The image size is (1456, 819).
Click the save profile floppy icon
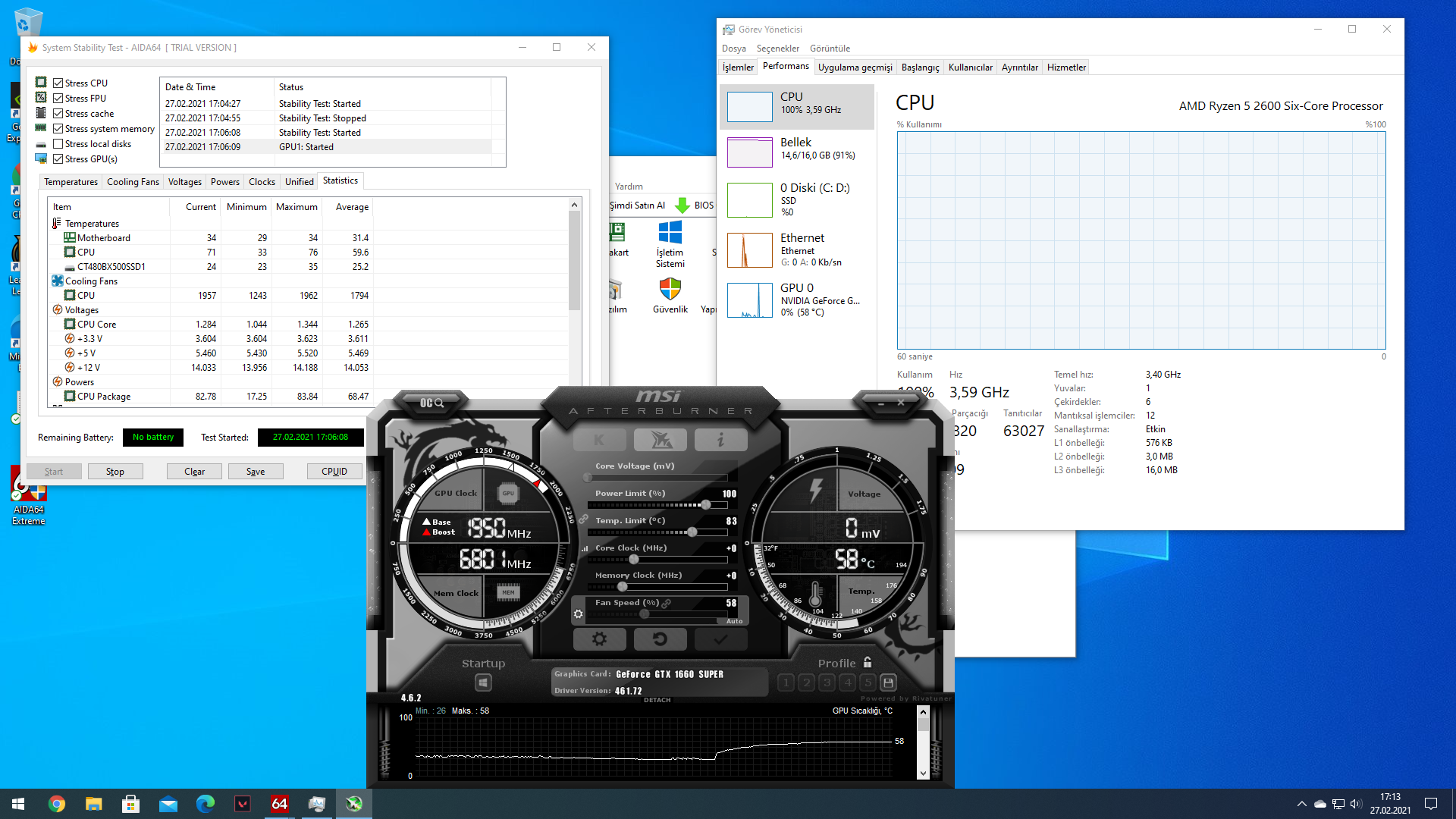click(x=889, y=682)
